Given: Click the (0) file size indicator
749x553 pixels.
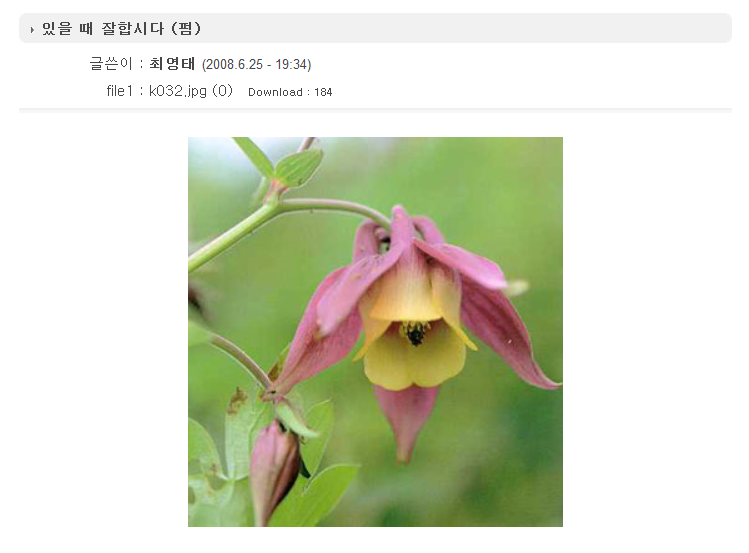Looking at the screenshot, I should 222,91.
